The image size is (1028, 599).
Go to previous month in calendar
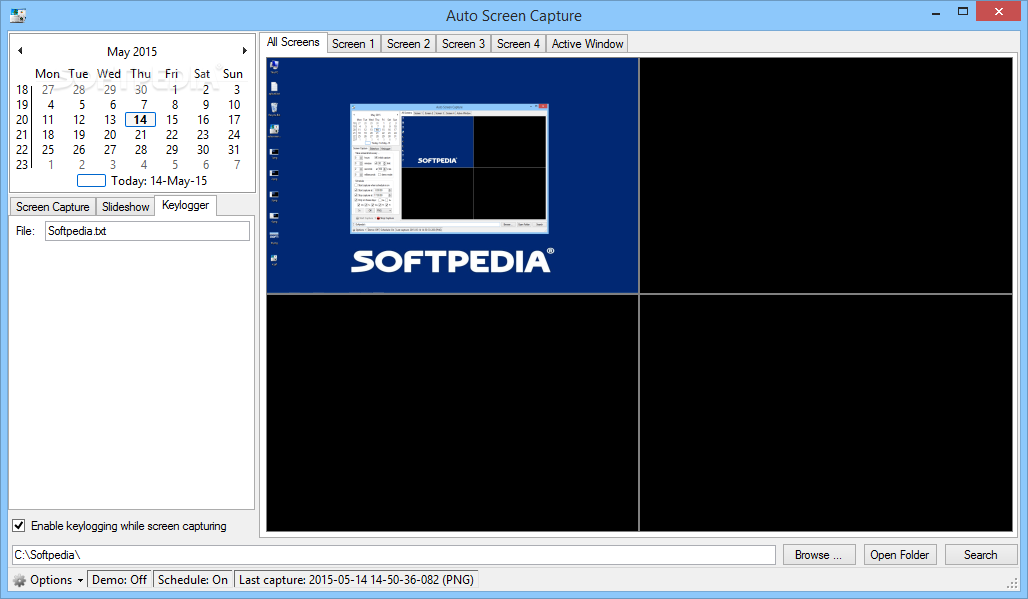20,50
